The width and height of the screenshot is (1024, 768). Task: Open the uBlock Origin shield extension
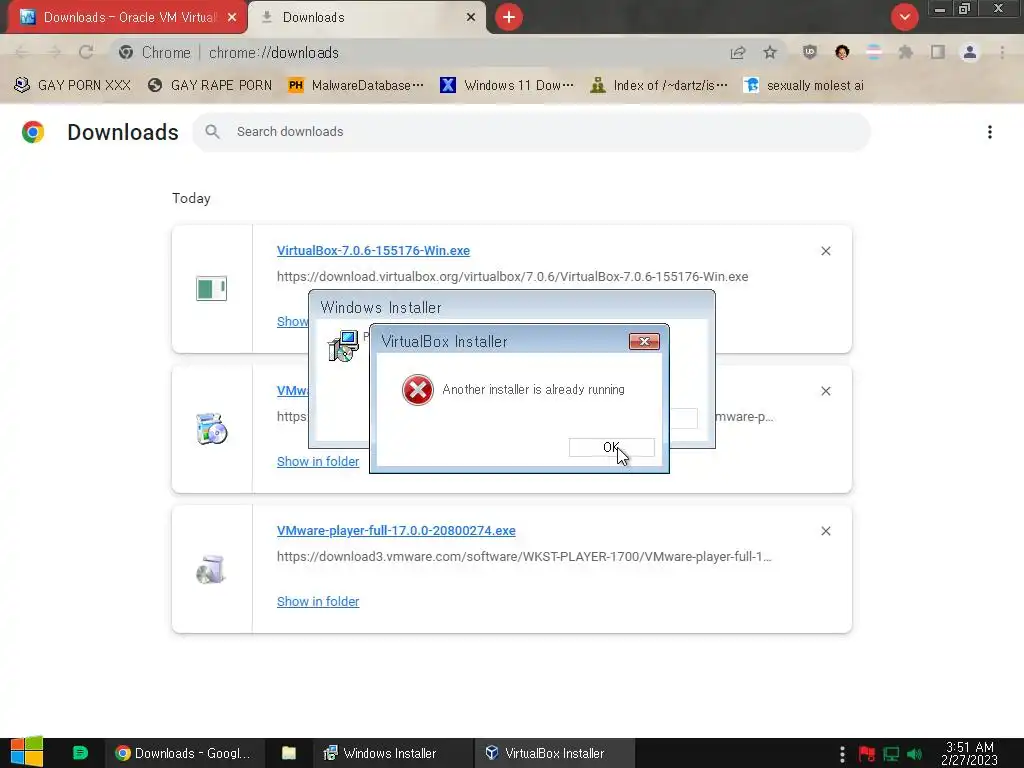click(x=810, y=52)
